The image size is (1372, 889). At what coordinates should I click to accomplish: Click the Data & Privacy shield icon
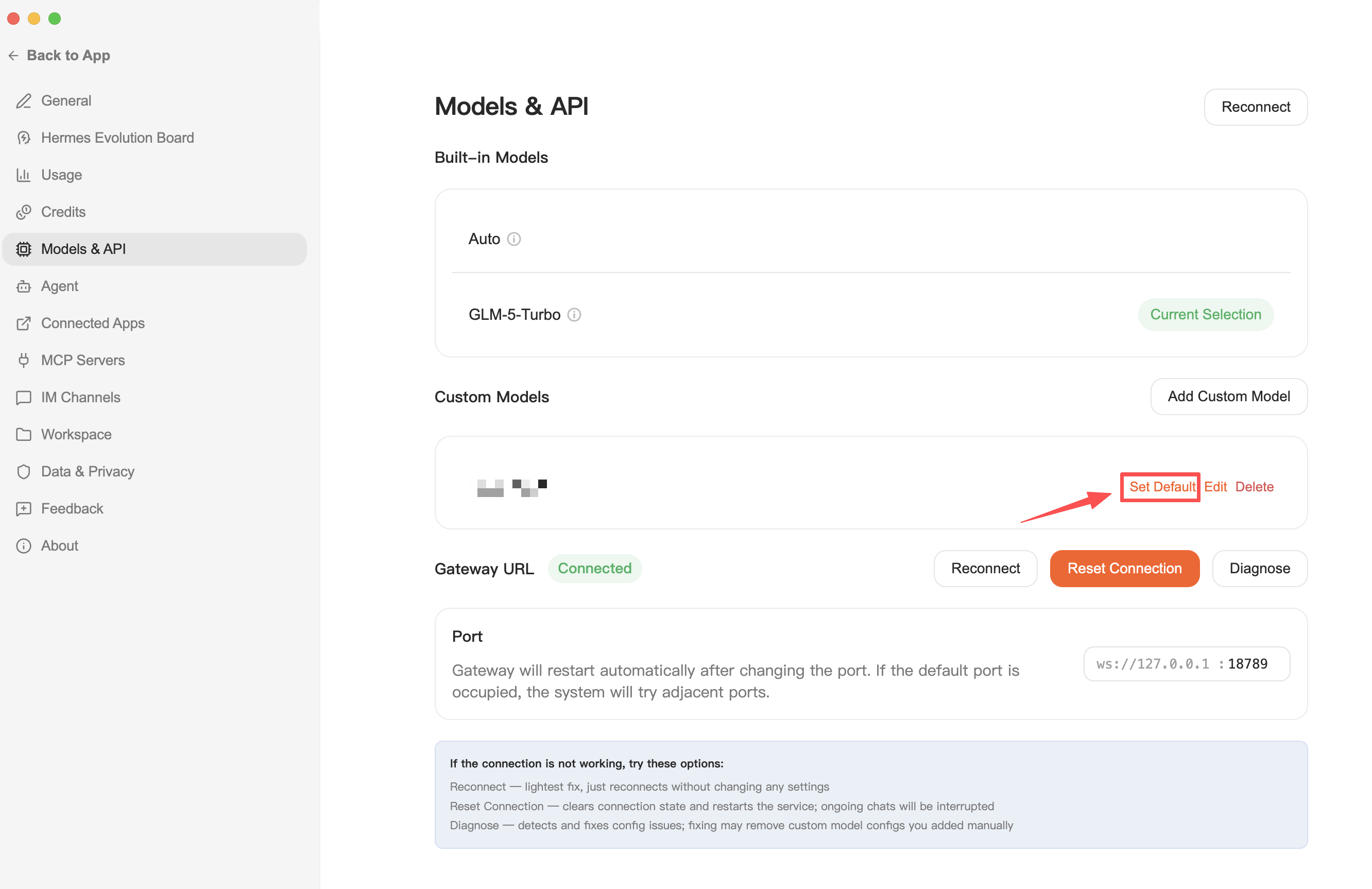(x=24, y=472)
